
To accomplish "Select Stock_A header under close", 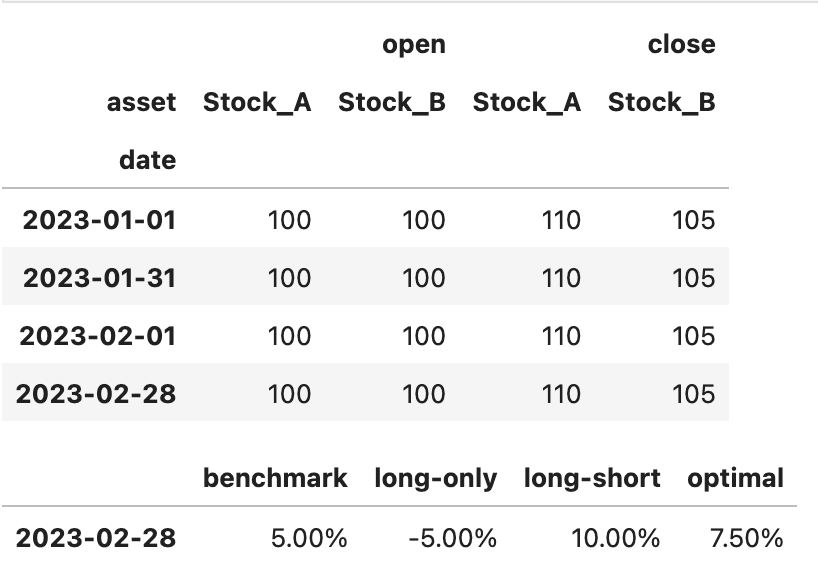I will (x=527, y=103).
